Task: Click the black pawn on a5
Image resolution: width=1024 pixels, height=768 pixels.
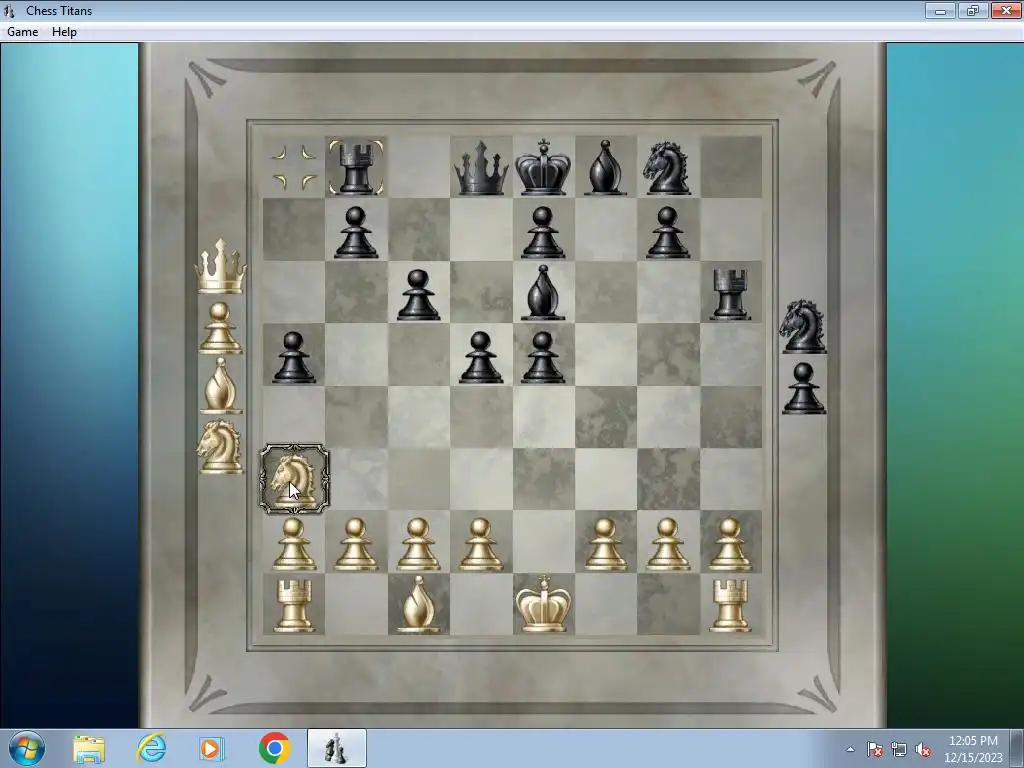Action: 293,357
